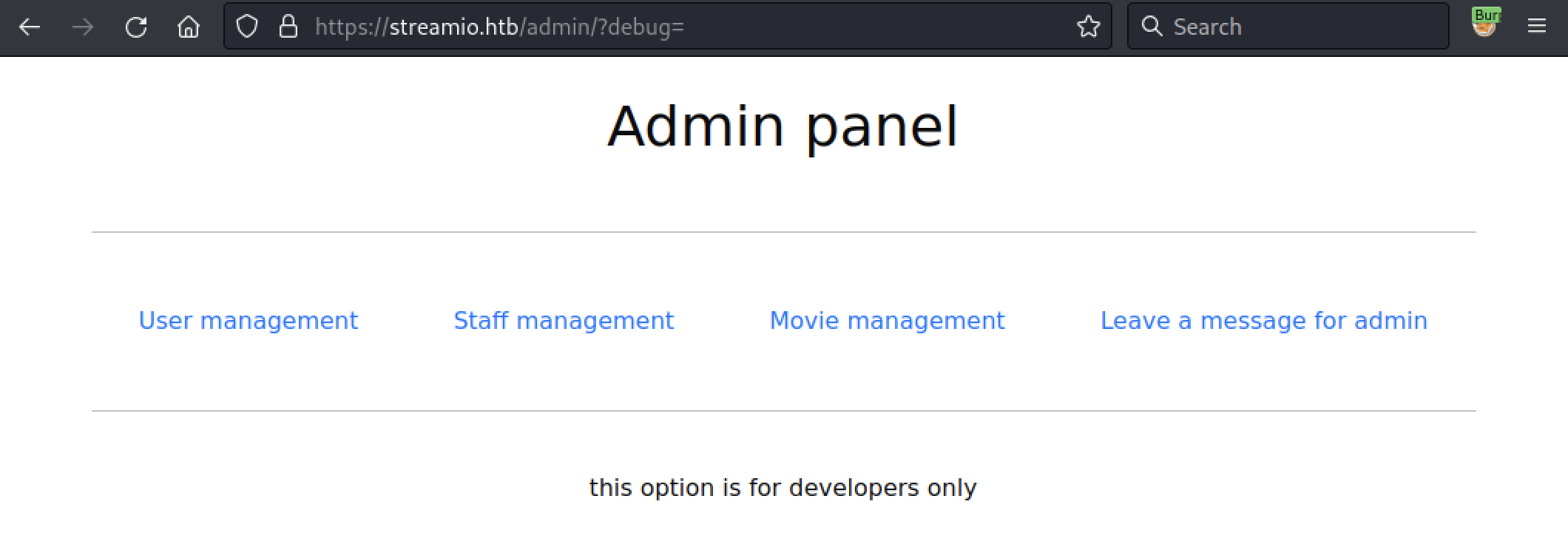Screen dimensions: 1568x544
Task: Bookmark this page with the star
Action: pos(1088,27)
